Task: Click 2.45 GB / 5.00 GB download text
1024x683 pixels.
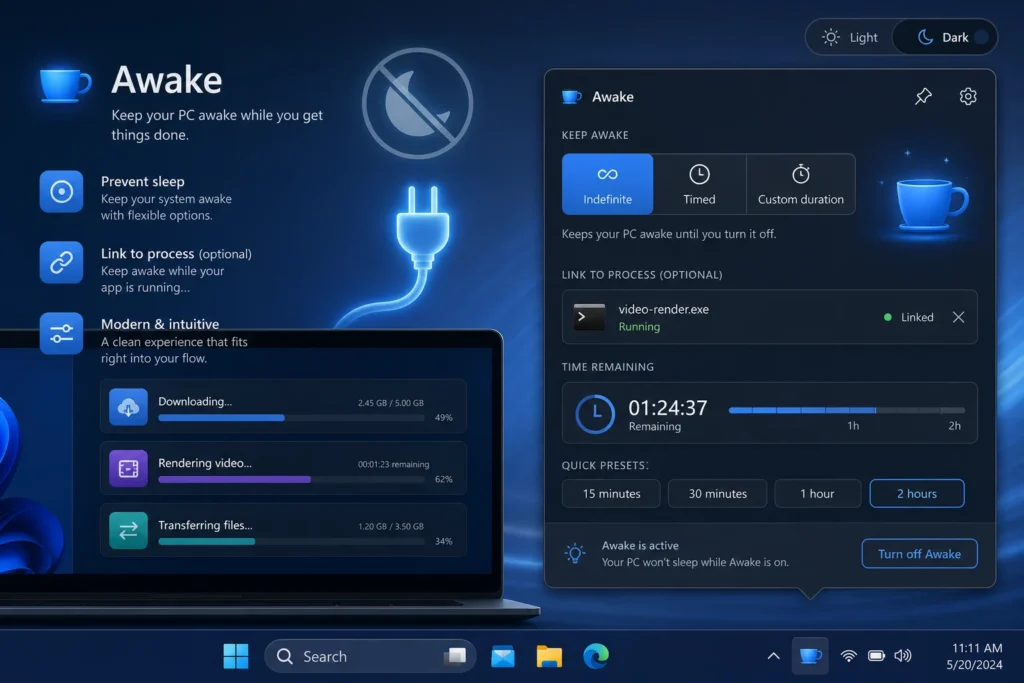Action: 391,403
